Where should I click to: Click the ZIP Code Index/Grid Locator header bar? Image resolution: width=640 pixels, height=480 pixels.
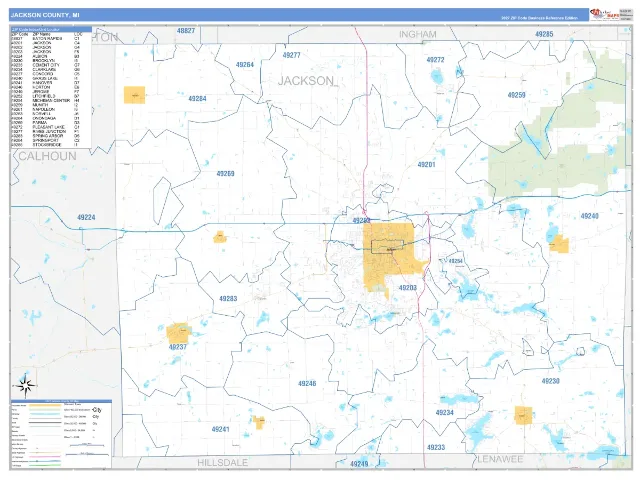point(51,29)
